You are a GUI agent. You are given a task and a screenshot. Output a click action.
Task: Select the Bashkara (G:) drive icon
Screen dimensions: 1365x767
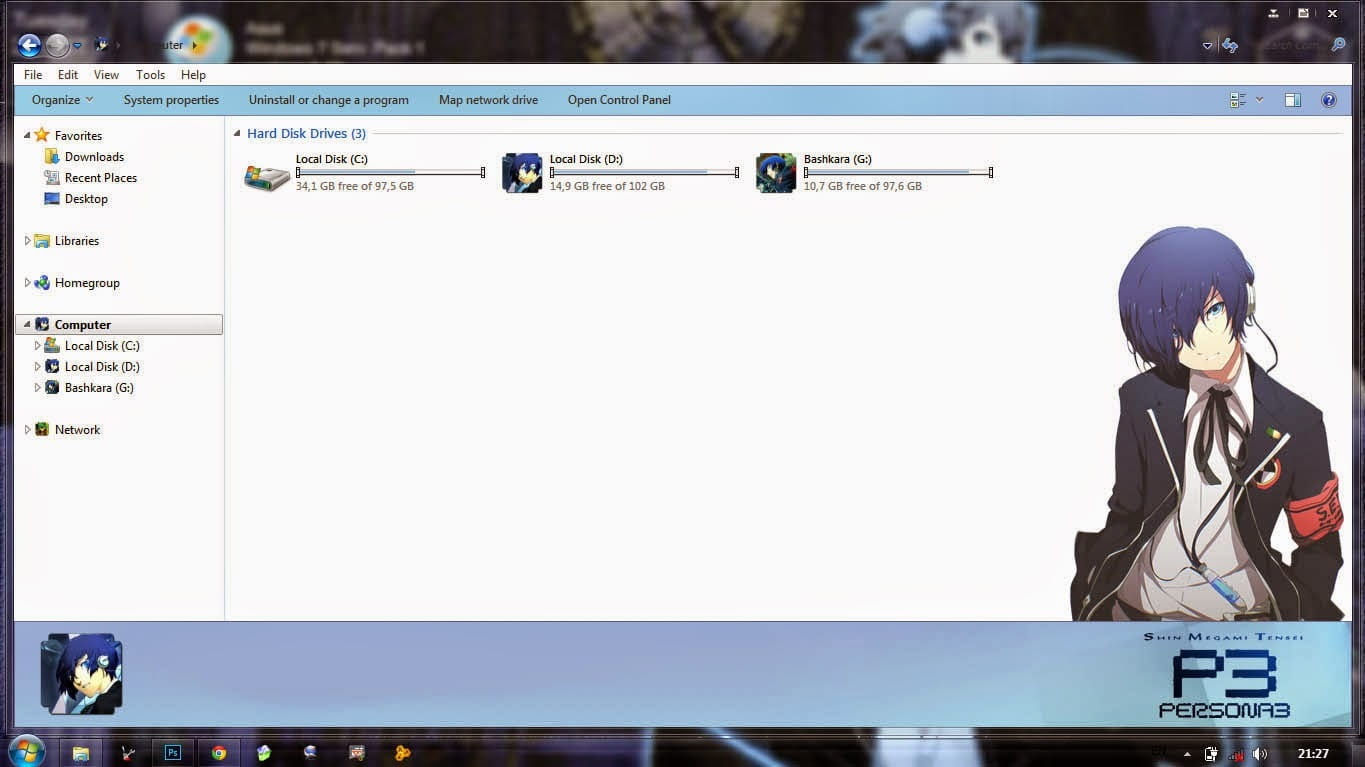click(776, 173)
